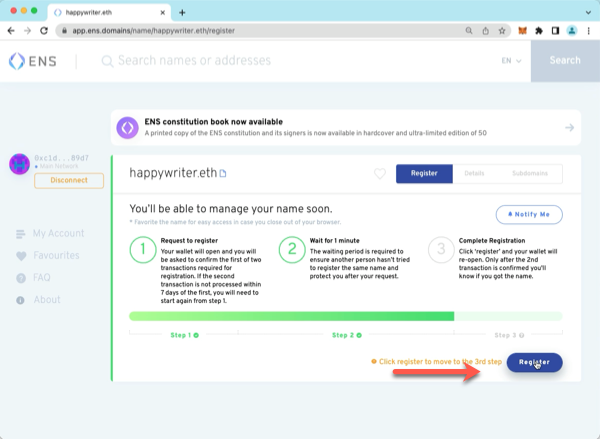Bookmark this page with the star icon
600x439 pixels.
pyautogui.click(x=502, y=31)
